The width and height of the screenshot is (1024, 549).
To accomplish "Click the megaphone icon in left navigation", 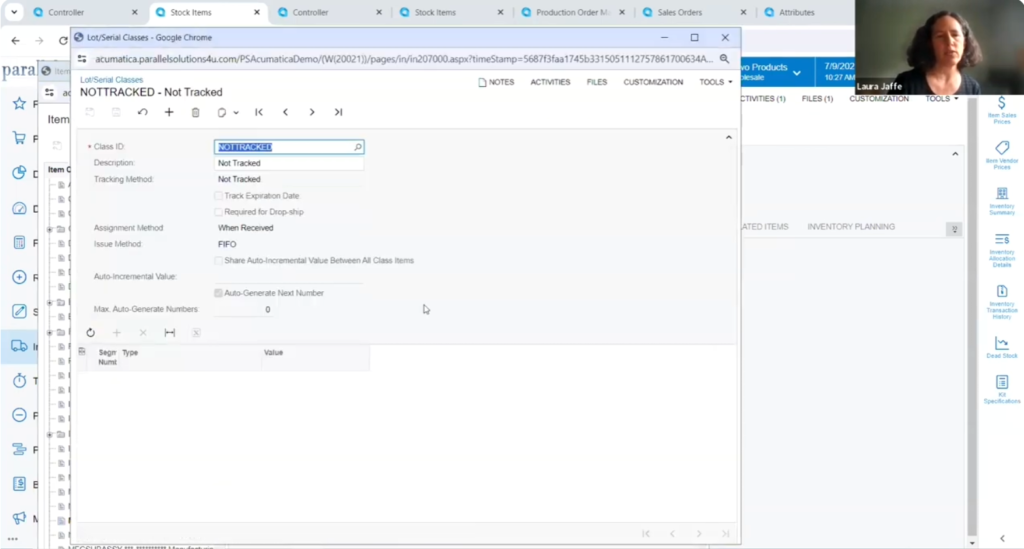I will pyautogui.click(x=19, y=518).
